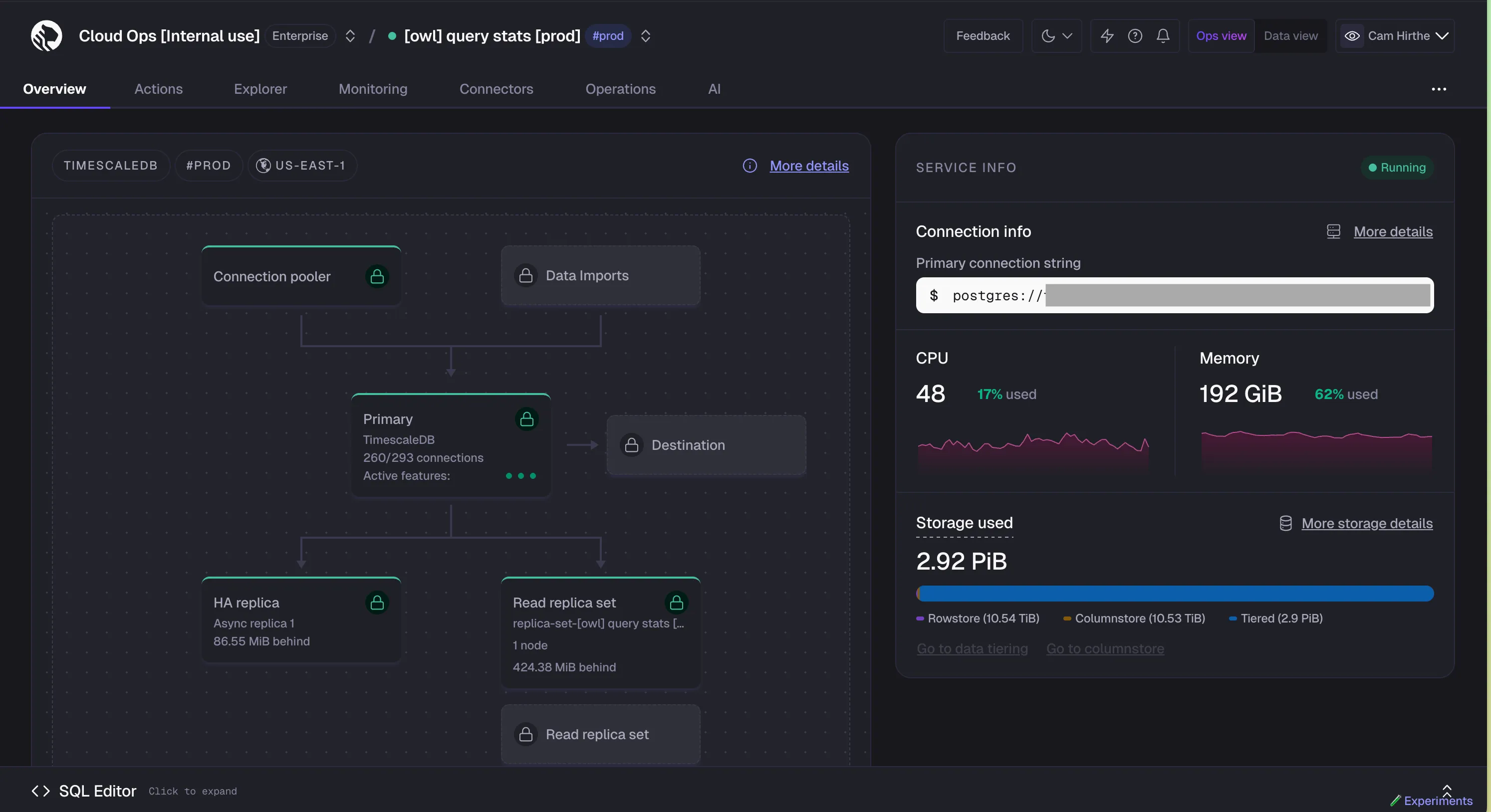Image resolution: width=1491 pixels, height=812 pixels.
Task: Open the Actions tab
Action: 158,89
